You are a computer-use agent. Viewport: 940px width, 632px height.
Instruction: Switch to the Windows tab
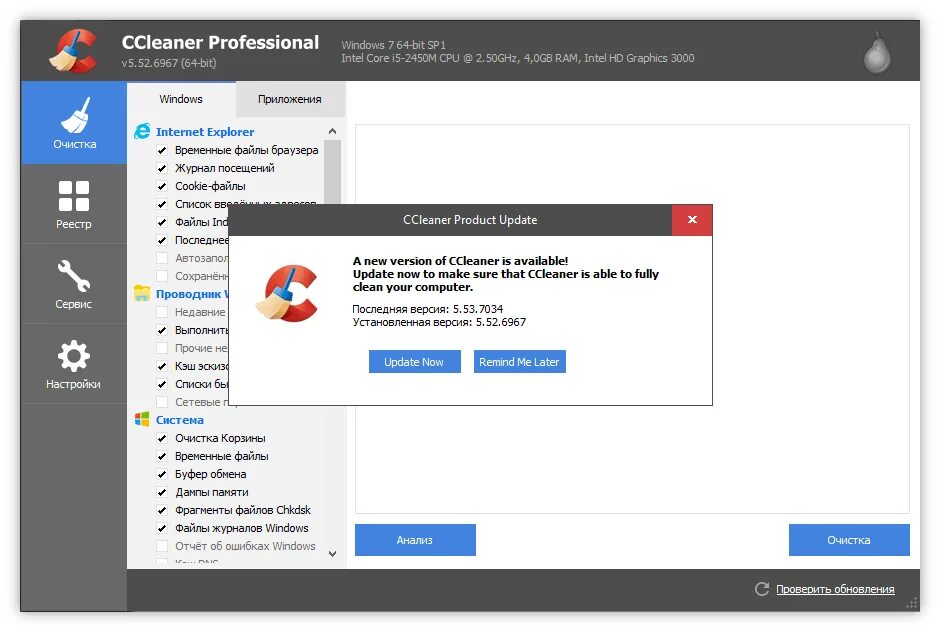tap(181, 99)
